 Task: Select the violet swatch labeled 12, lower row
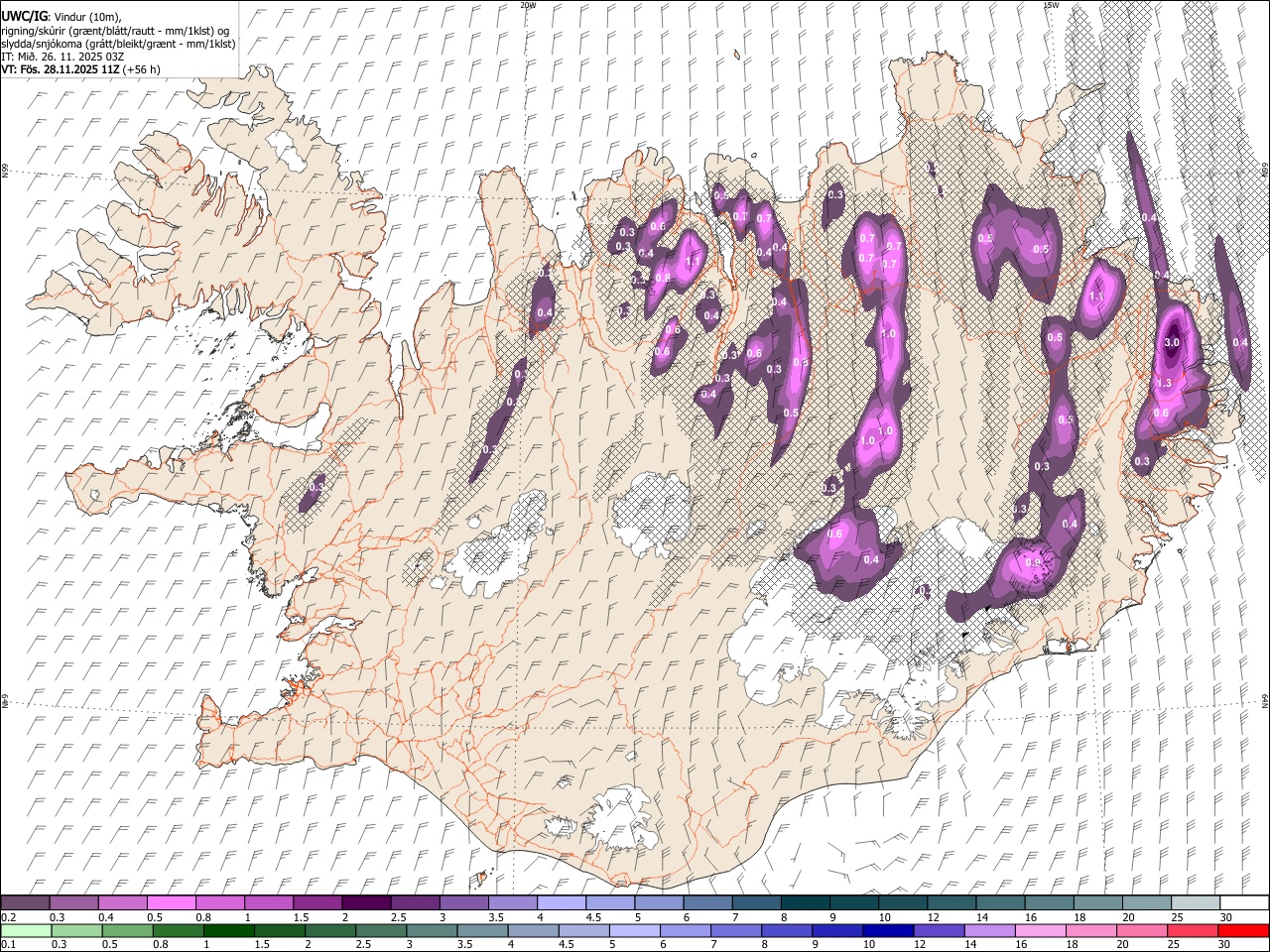point(938,930)
